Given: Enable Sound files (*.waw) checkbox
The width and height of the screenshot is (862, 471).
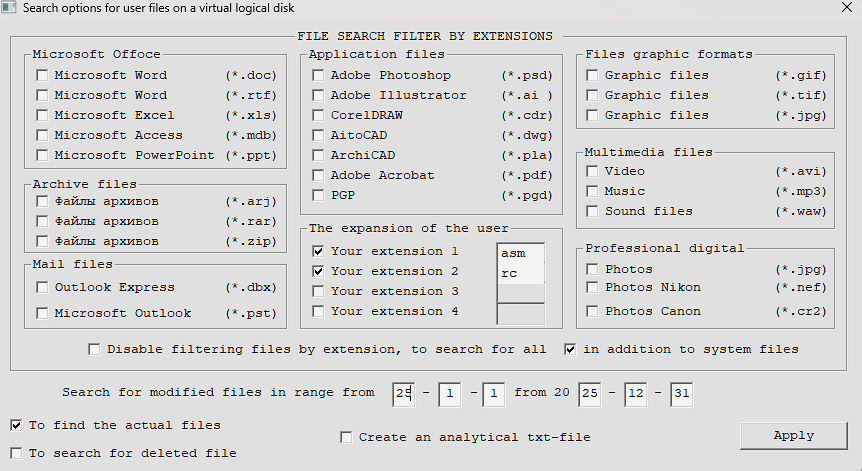Looking at the screenshot, I should [592, 211].
